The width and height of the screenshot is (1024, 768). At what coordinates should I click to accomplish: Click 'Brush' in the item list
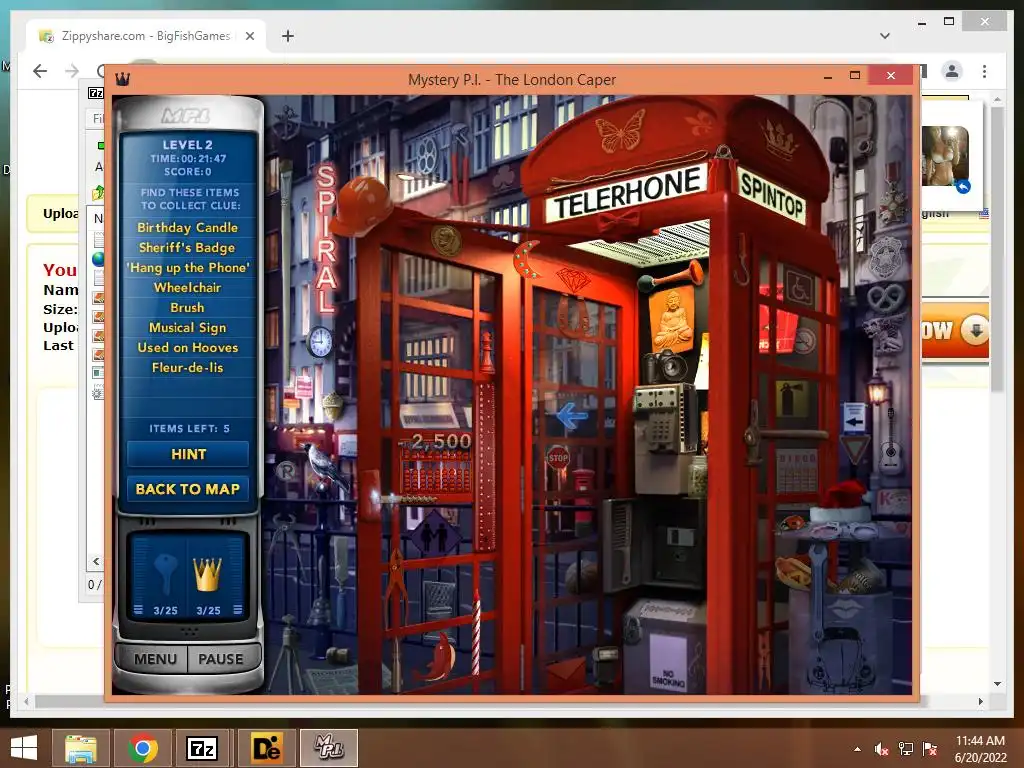click(x=187, y=307)
